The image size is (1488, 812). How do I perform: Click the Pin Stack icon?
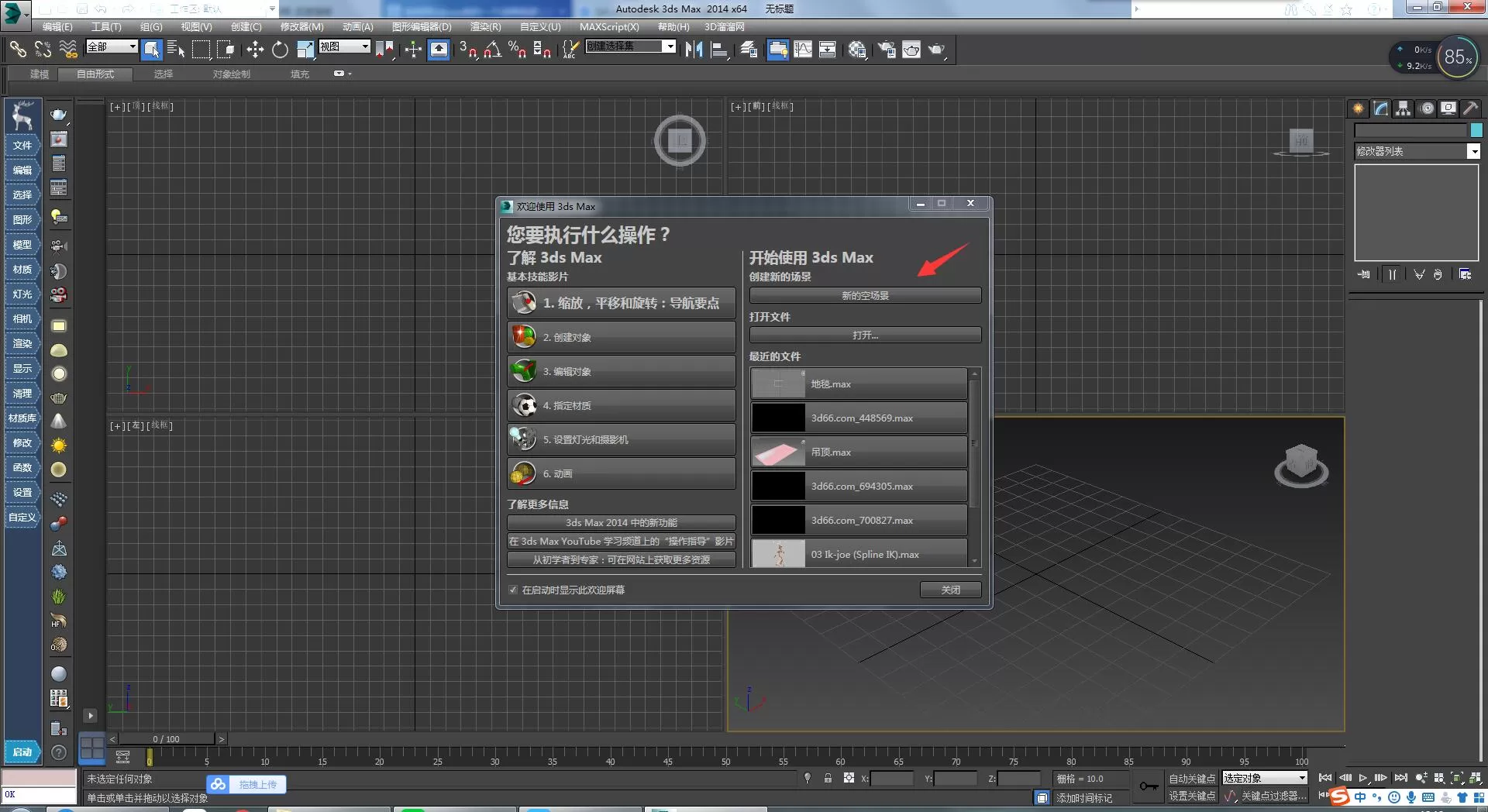pyautogui.click(x=1363, y=274)
